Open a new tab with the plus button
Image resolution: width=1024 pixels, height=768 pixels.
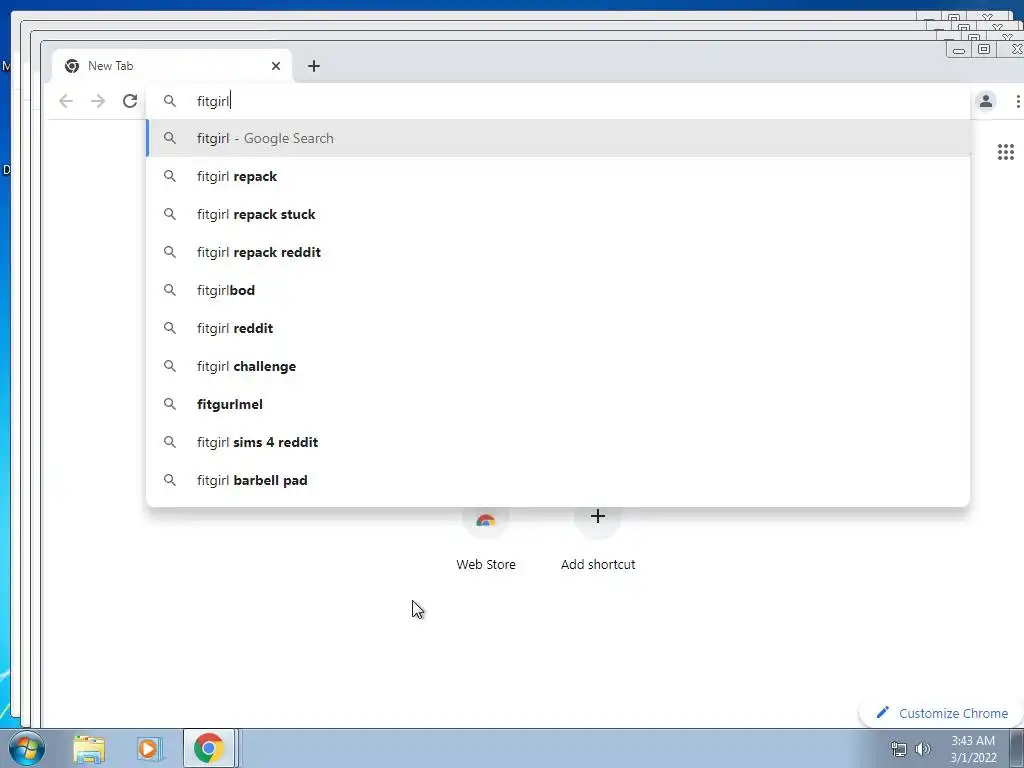[x=314, y=66]
